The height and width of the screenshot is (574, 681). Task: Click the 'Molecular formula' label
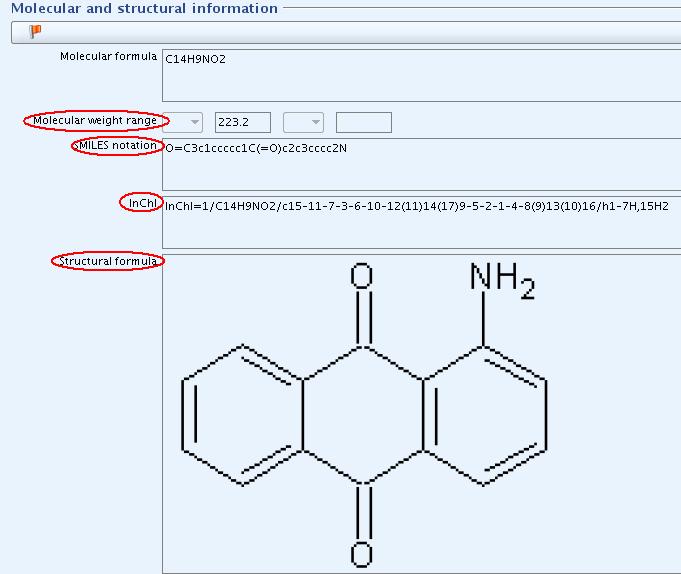point(108,56)
